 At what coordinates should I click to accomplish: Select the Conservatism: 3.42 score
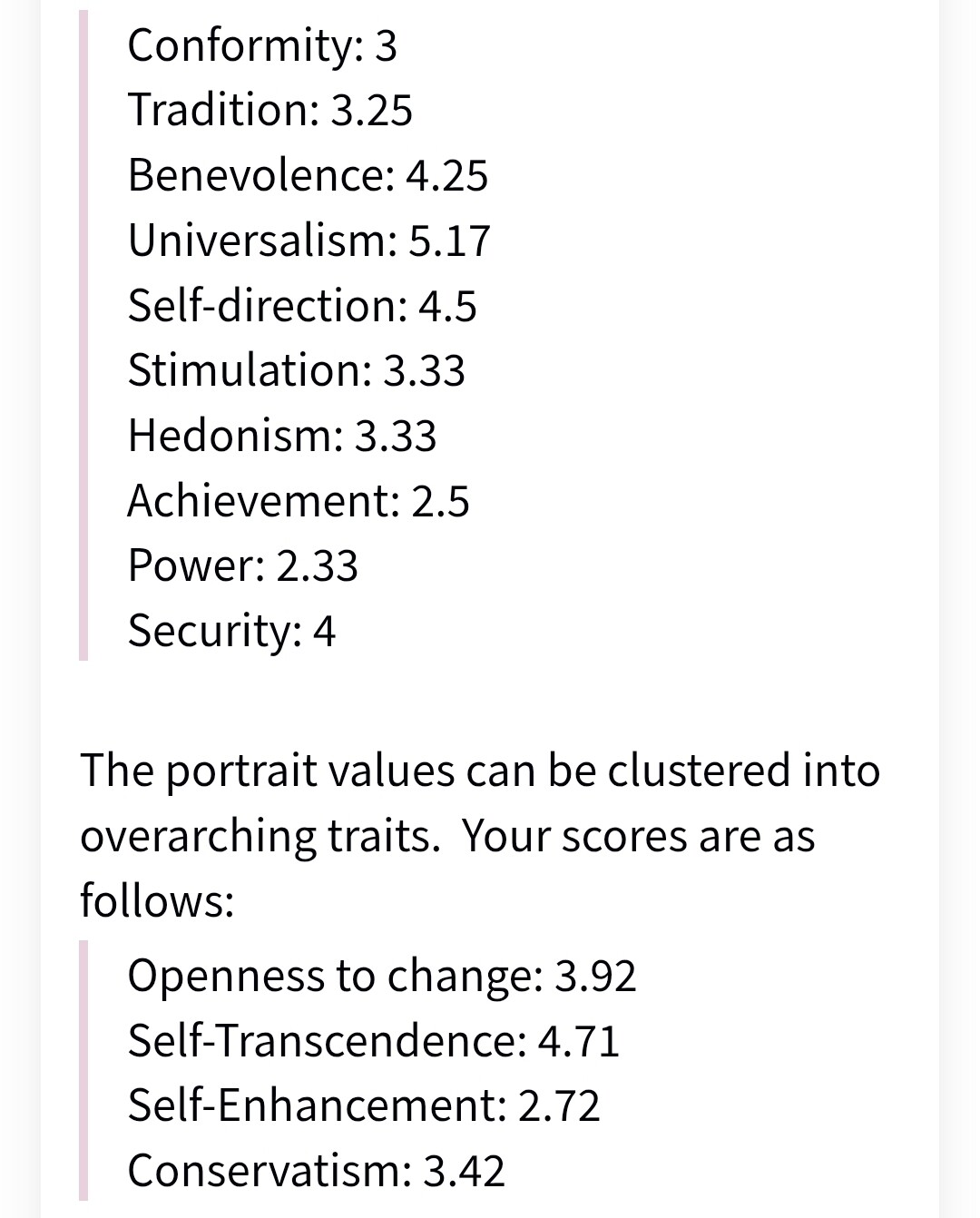tap(316, 1171)
